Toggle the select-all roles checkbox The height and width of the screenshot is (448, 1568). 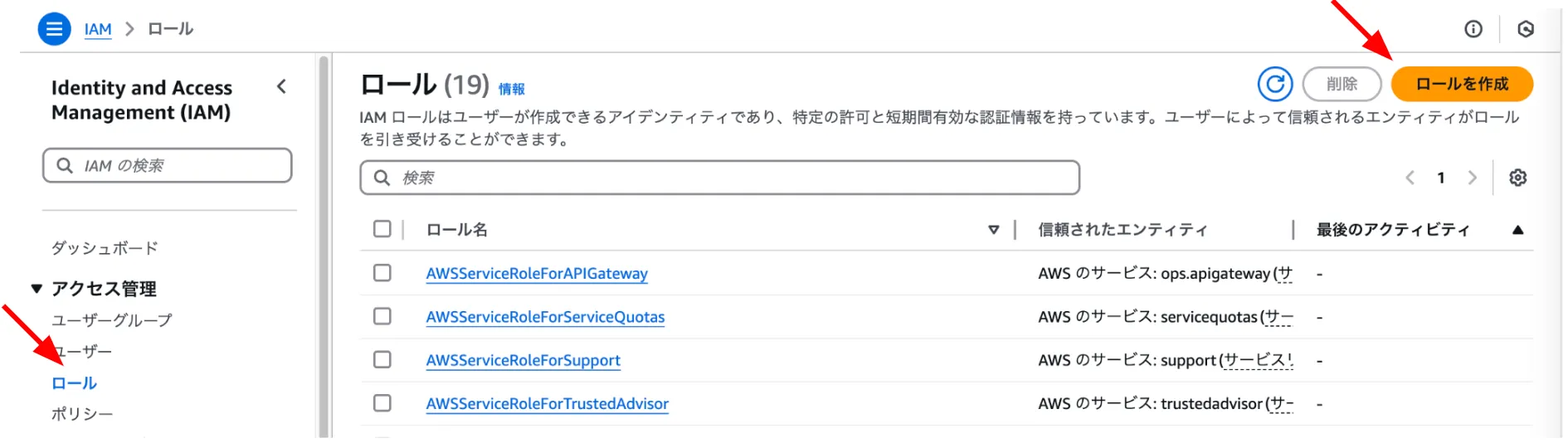pos(382,229)
